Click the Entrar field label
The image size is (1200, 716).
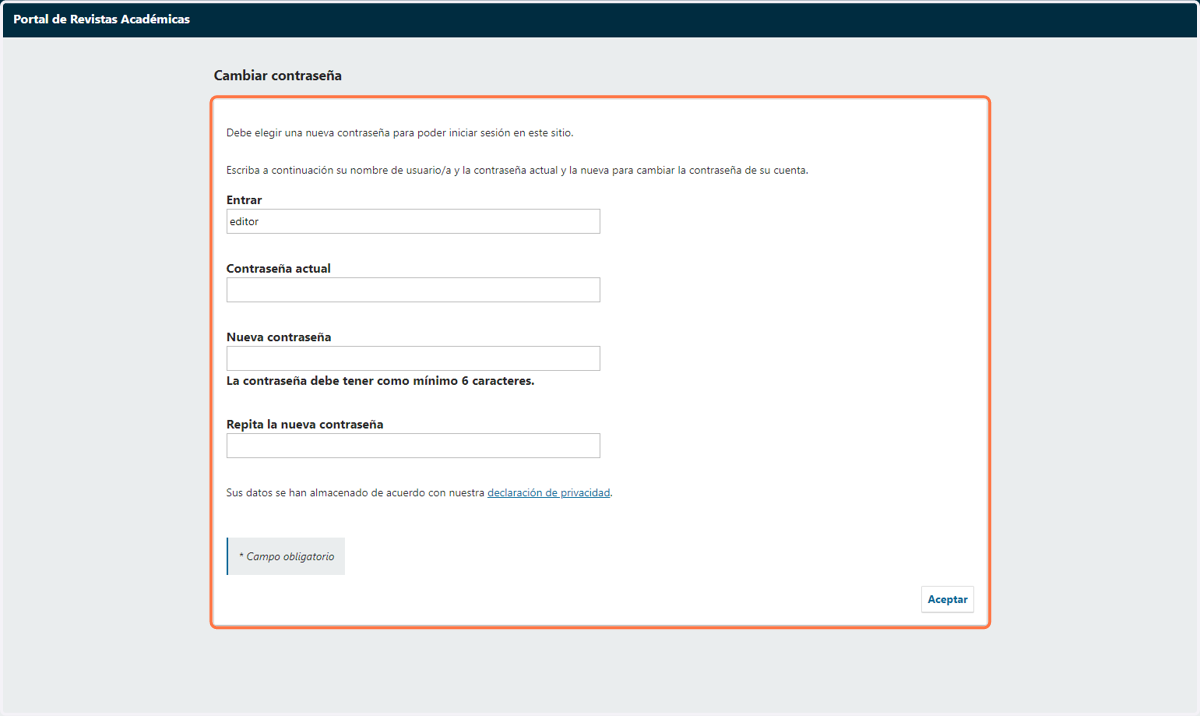[x=244, y=200]
